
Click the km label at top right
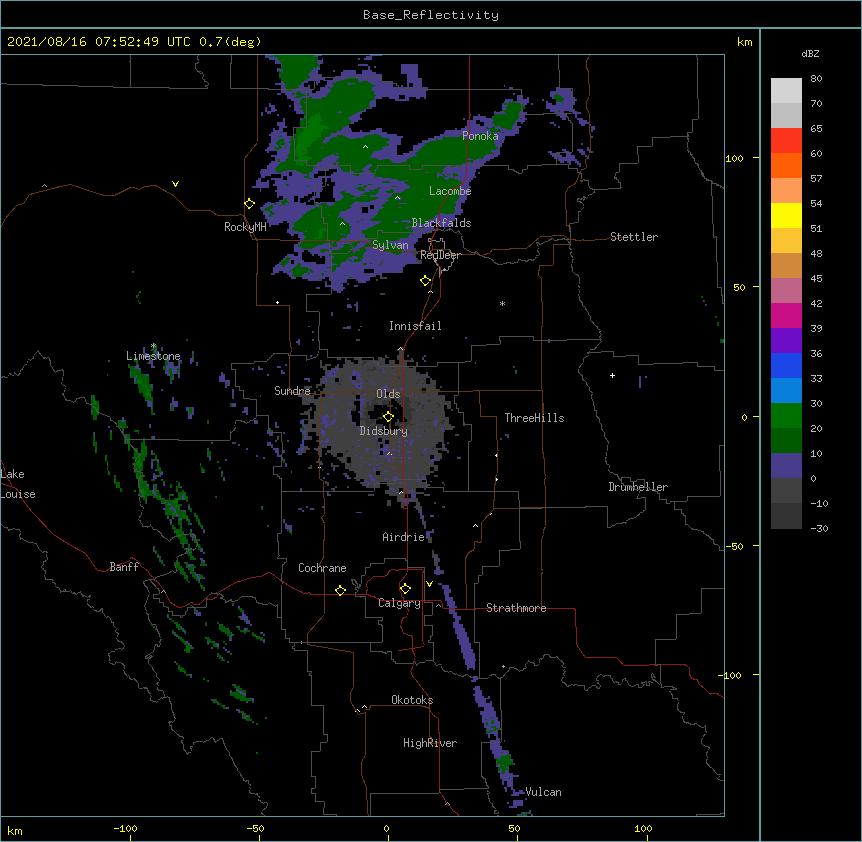click(x=745, y=42)
